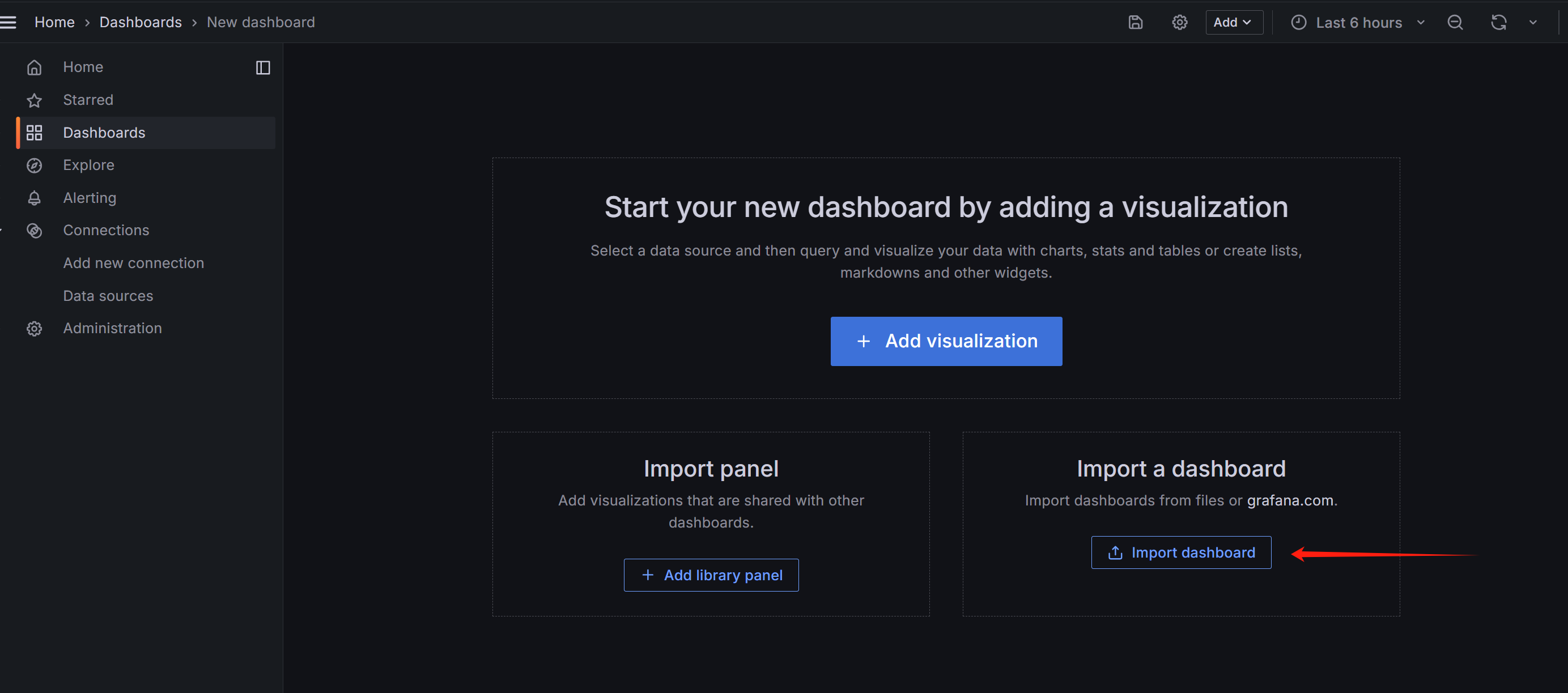Viewport: 1568px width, 693px height.
Task: Click the save dashboard floppy disk icon
Action: coord(1135,23)
